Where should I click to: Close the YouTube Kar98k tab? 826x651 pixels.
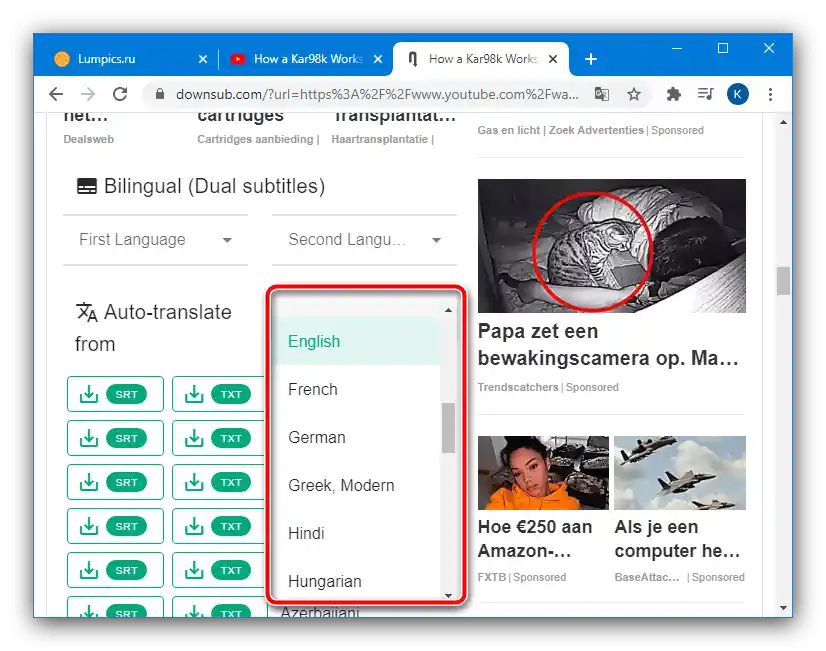[378, 59]
